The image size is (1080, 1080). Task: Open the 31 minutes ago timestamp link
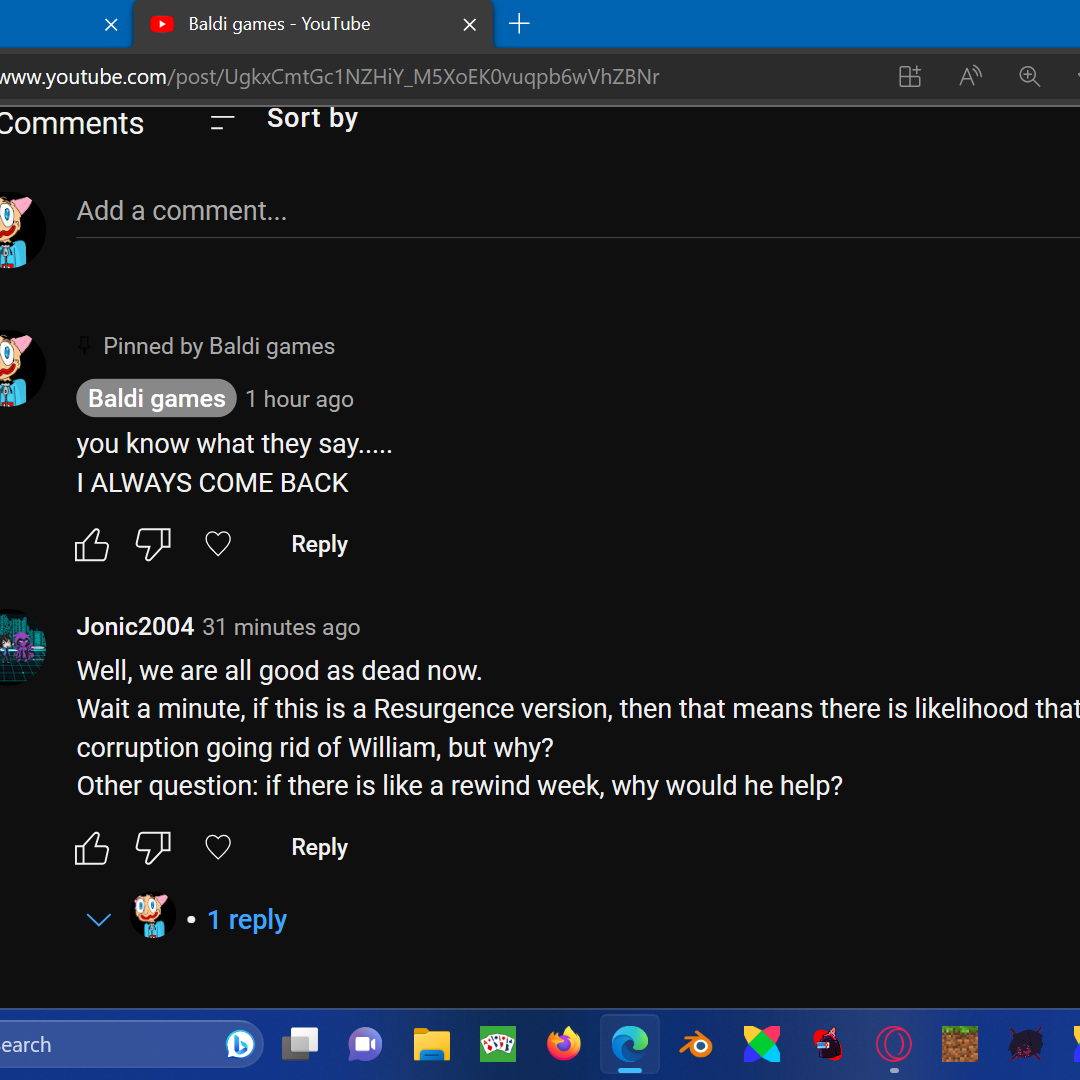281,627
